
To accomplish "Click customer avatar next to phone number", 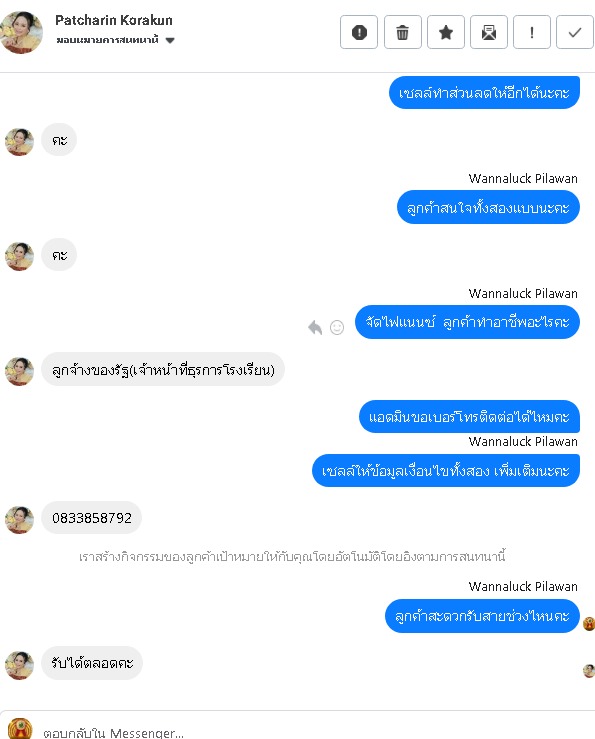I will (x=19, y=520).
